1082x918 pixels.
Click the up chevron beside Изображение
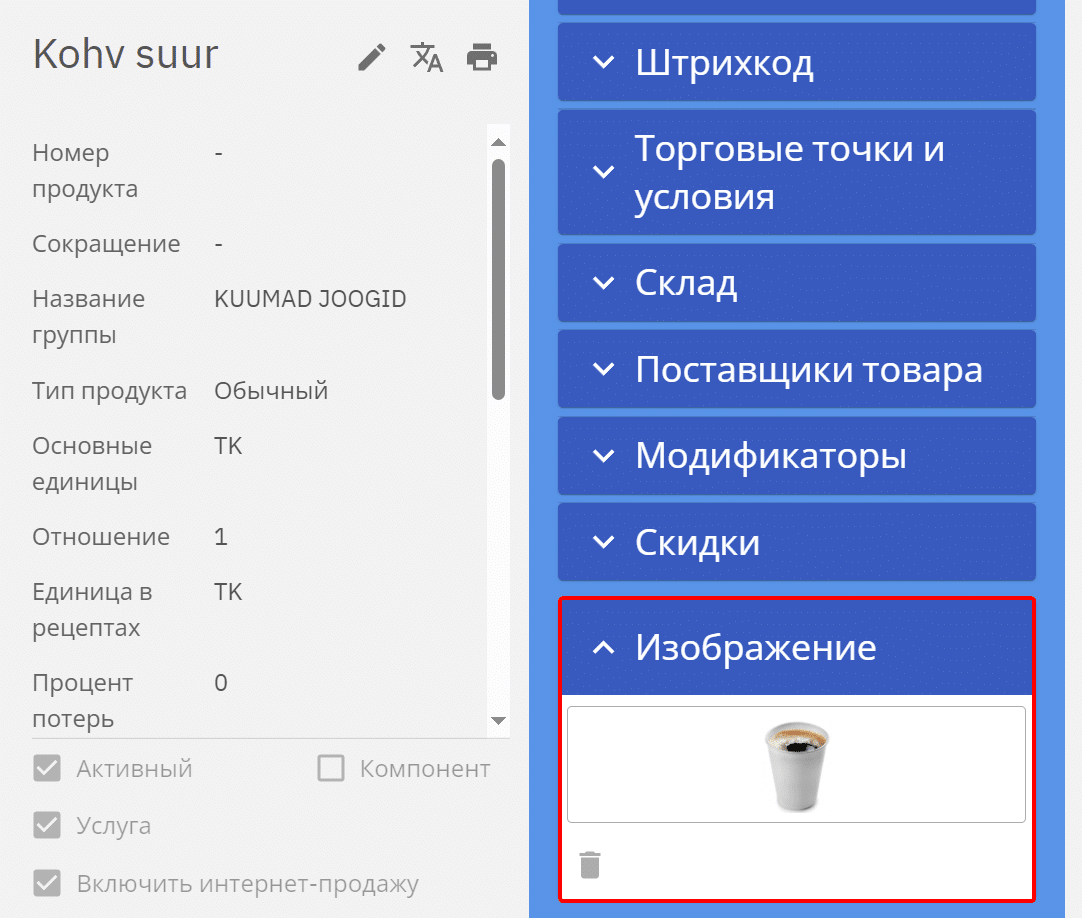tap(603, 648)
